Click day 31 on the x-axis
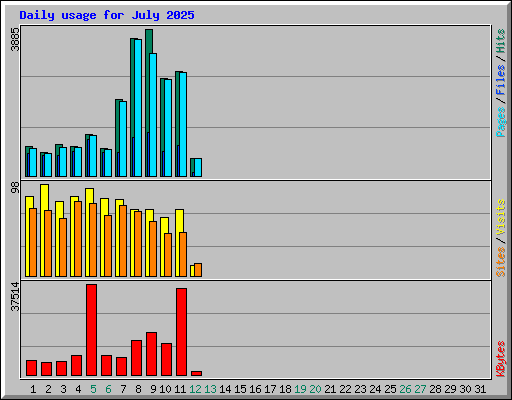Viewport: 512px width, 400px height. (x=480, y=389)
